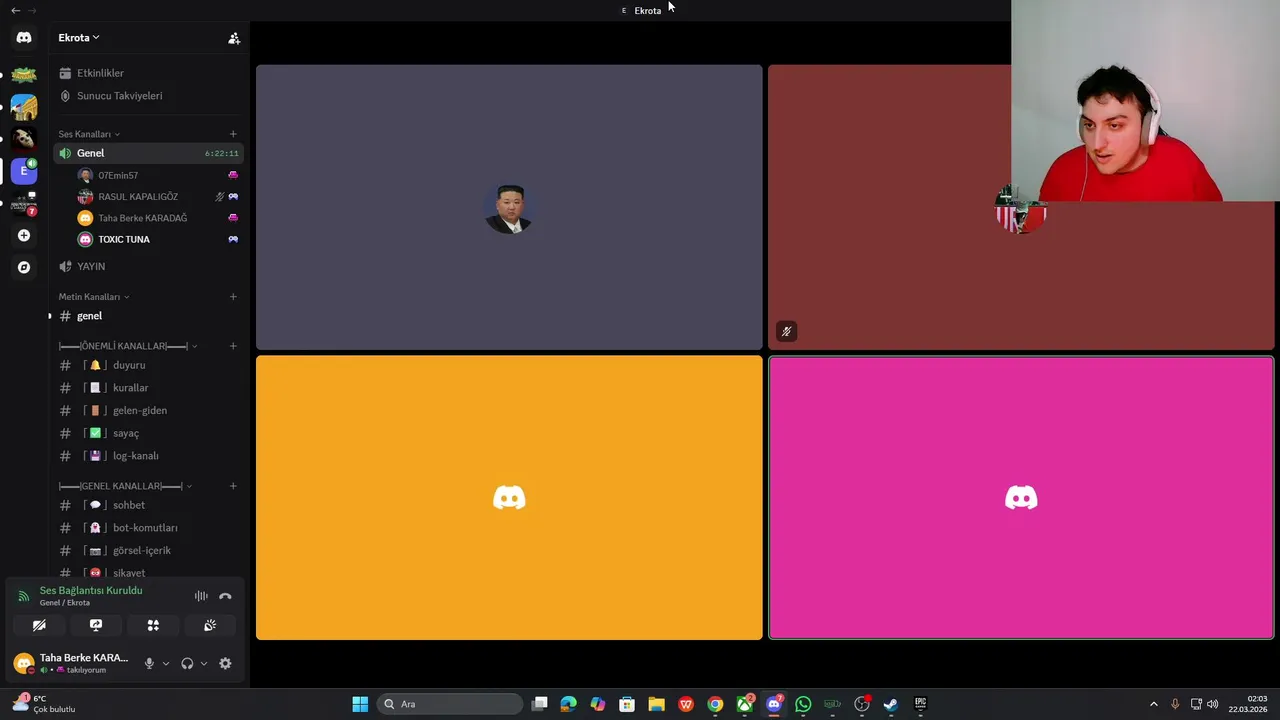The width and height of the screenshot is (1280, 720).
Task: Click the invite people icon beside Ekrota
Action: pyautogui.click(x=234, y=38)
